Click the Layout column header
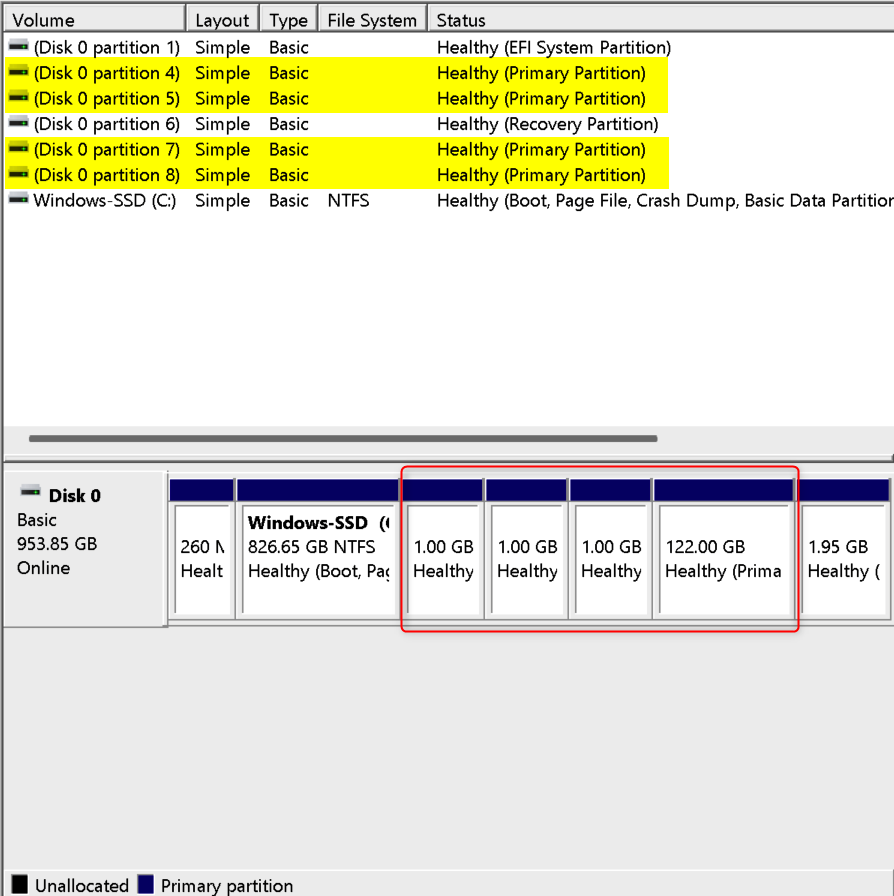Viewport: 894px width, 896px height. [x=222, y=19]
